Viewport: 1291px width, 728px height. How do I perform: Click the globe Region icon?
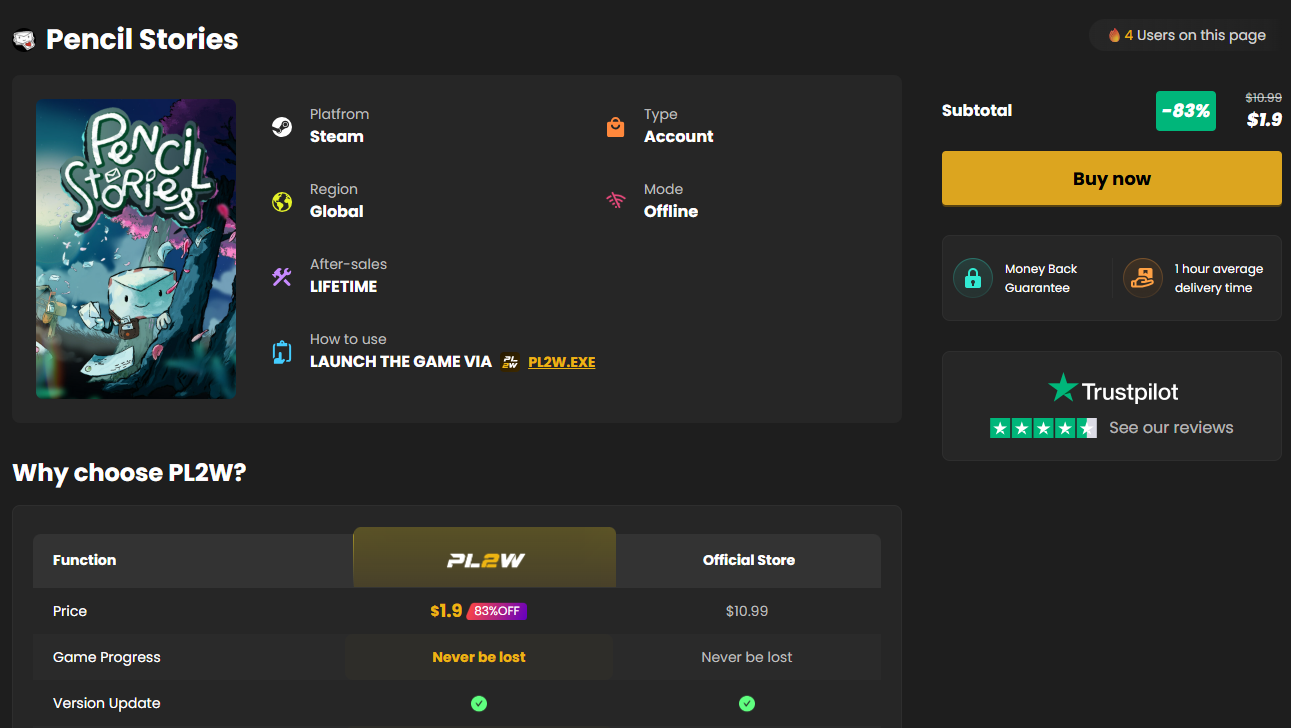tap(282, 202)
